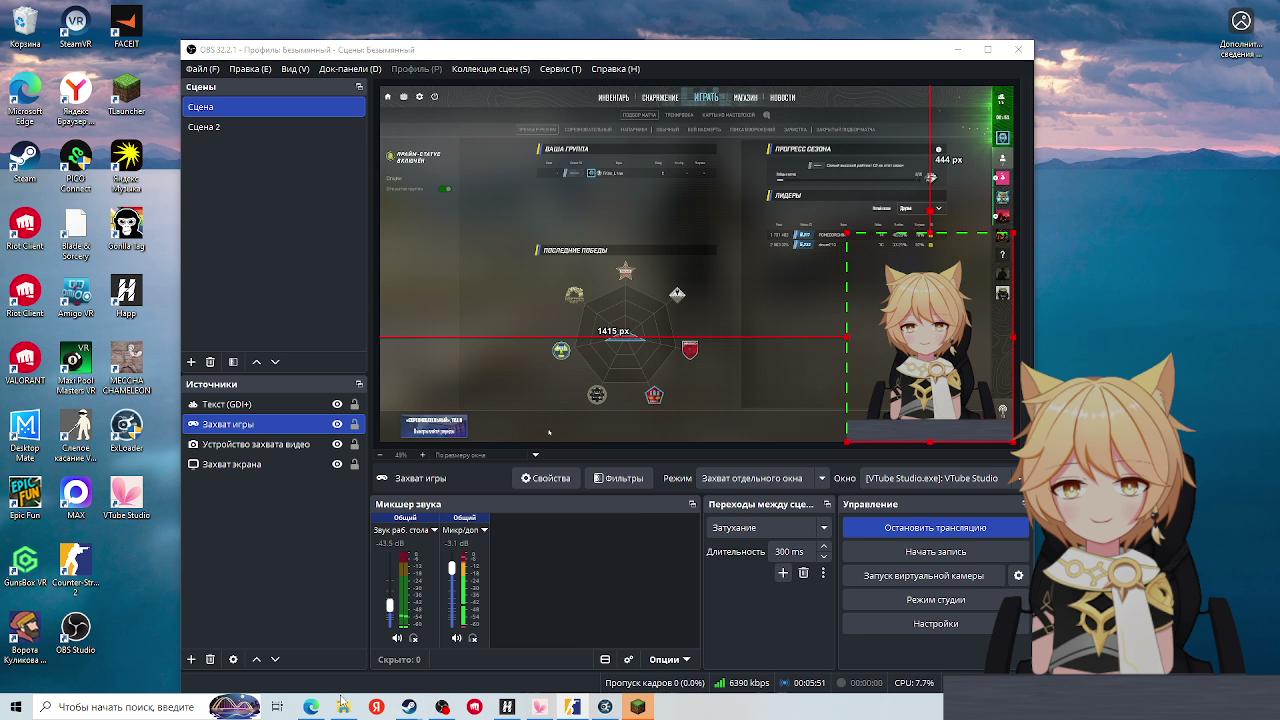Toggle monitoring headphone icon for Звук раб. стола

tap(414, 638)
